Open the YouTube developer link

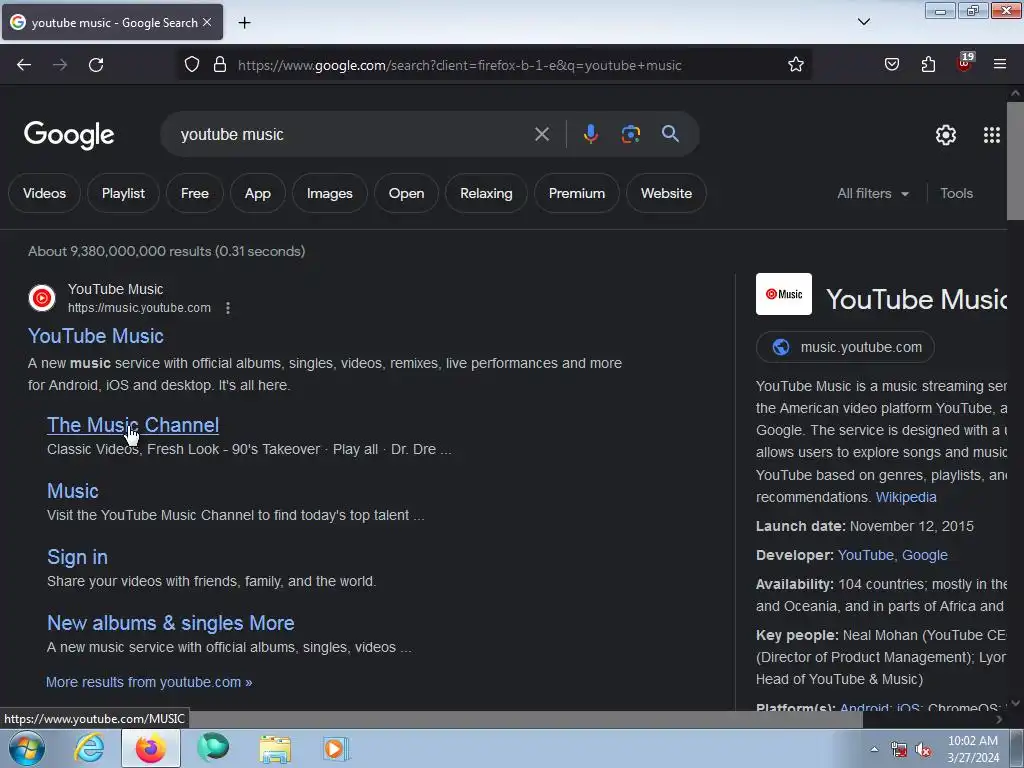pyautogui.click(x=865, y=555)
